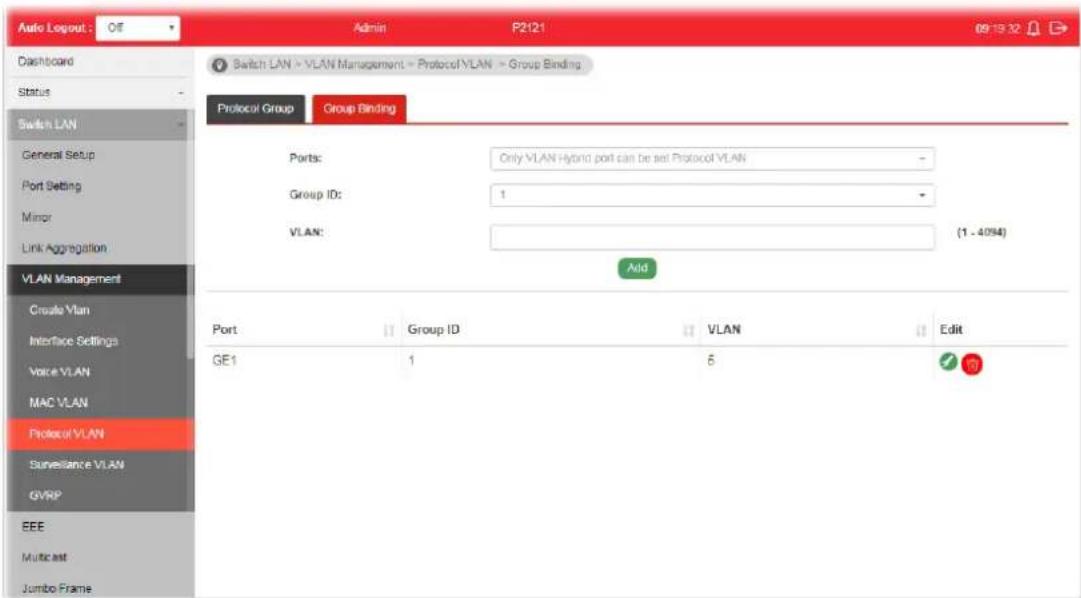Screen dimensions: 1081x598
Task: Open Jumbo Frame in sidebar
Action: 56,588
